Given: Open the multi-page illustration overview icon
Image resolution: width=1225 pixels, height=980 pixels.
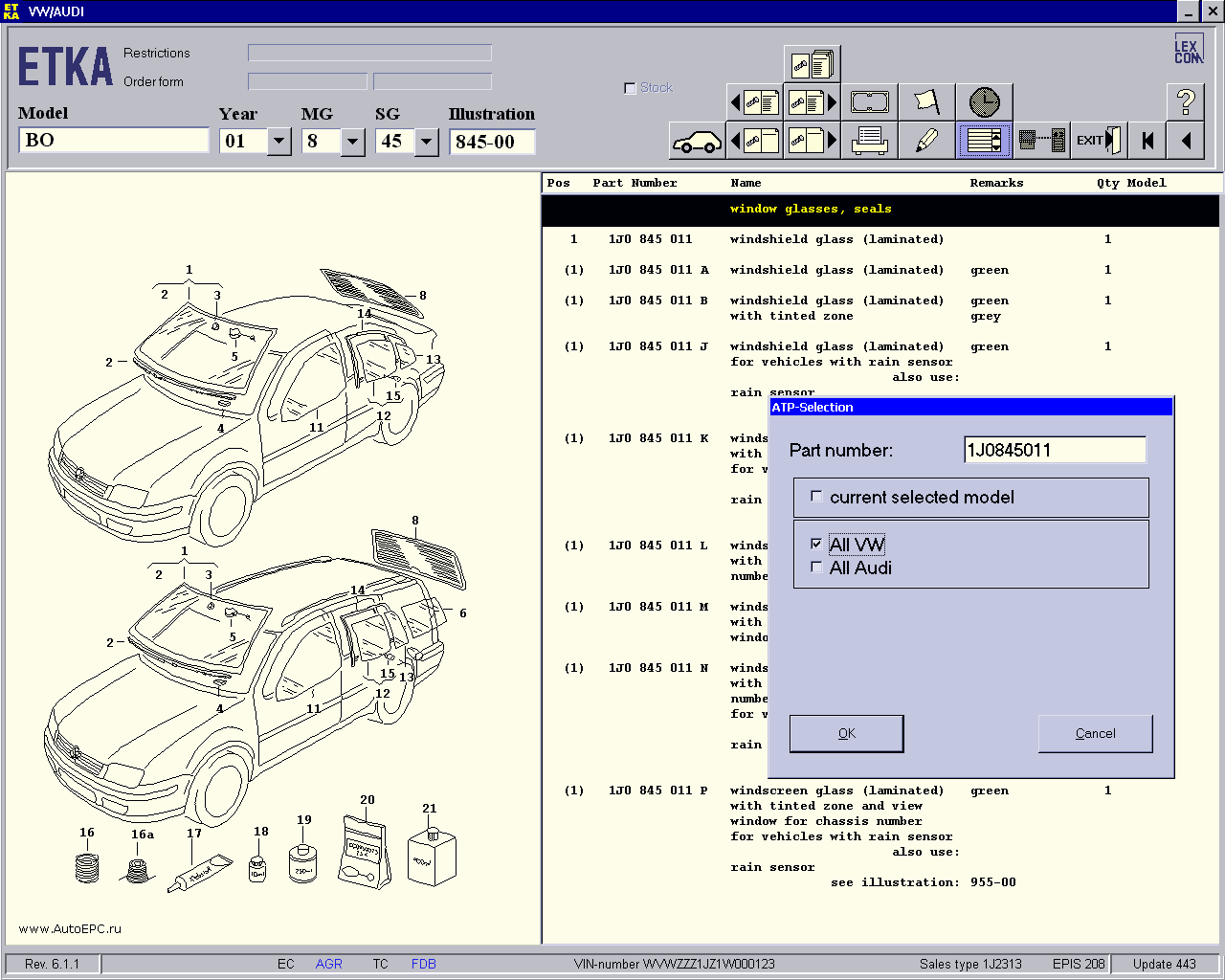Looking at the screenshot, I should [x=812, y=64].
